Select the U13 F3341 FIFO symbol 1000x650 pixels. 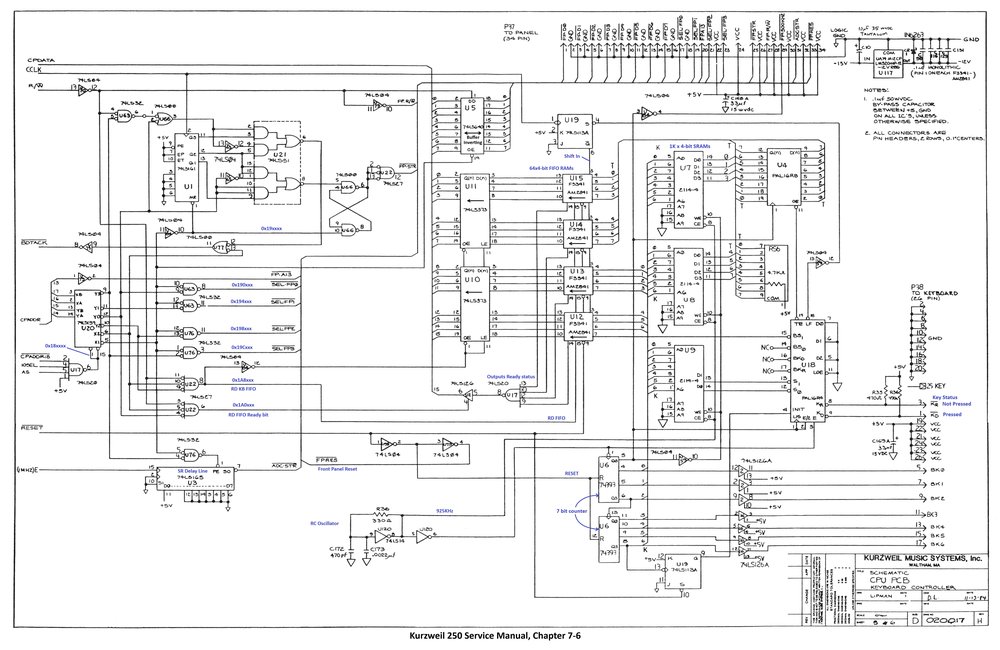[578, 280]
